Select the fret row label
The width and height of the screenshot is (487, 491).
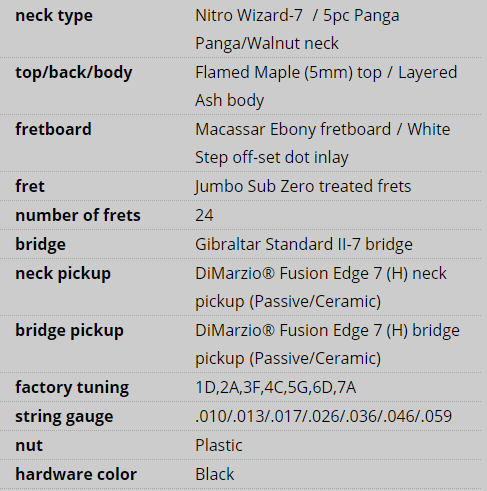point(30,186)
